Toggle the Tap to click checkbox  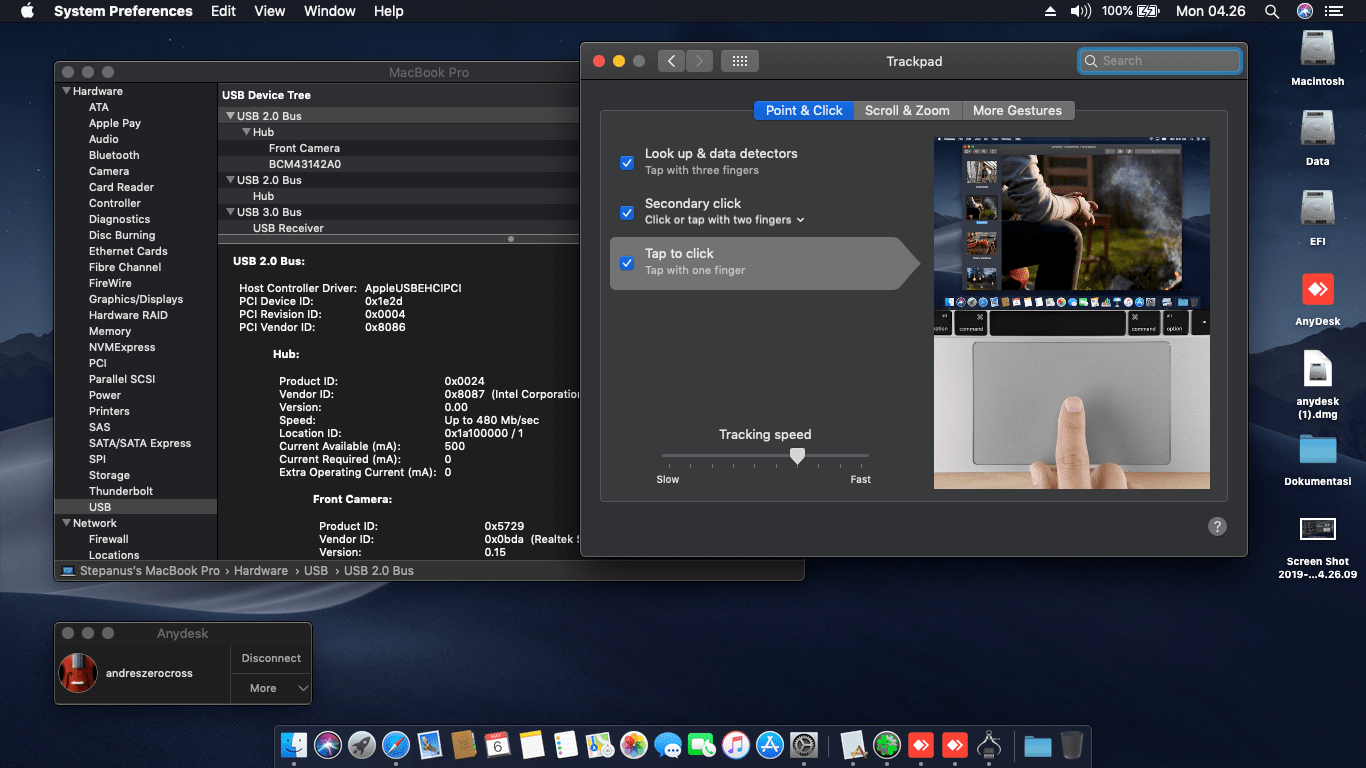627,263
